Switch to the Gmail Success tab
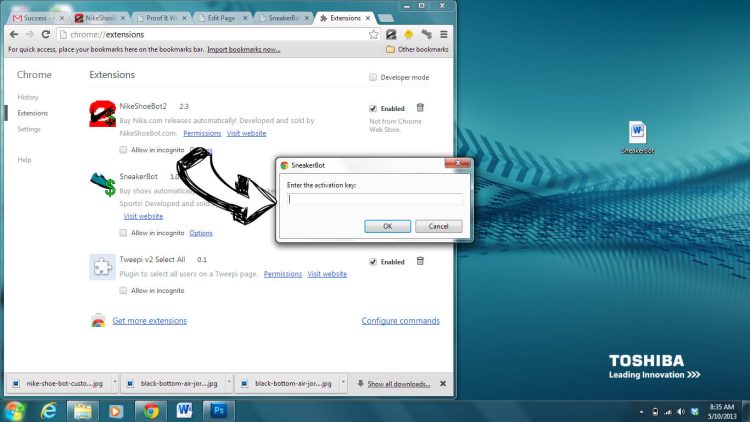Viewport: 750px width, 422px height. click(35, 18)
